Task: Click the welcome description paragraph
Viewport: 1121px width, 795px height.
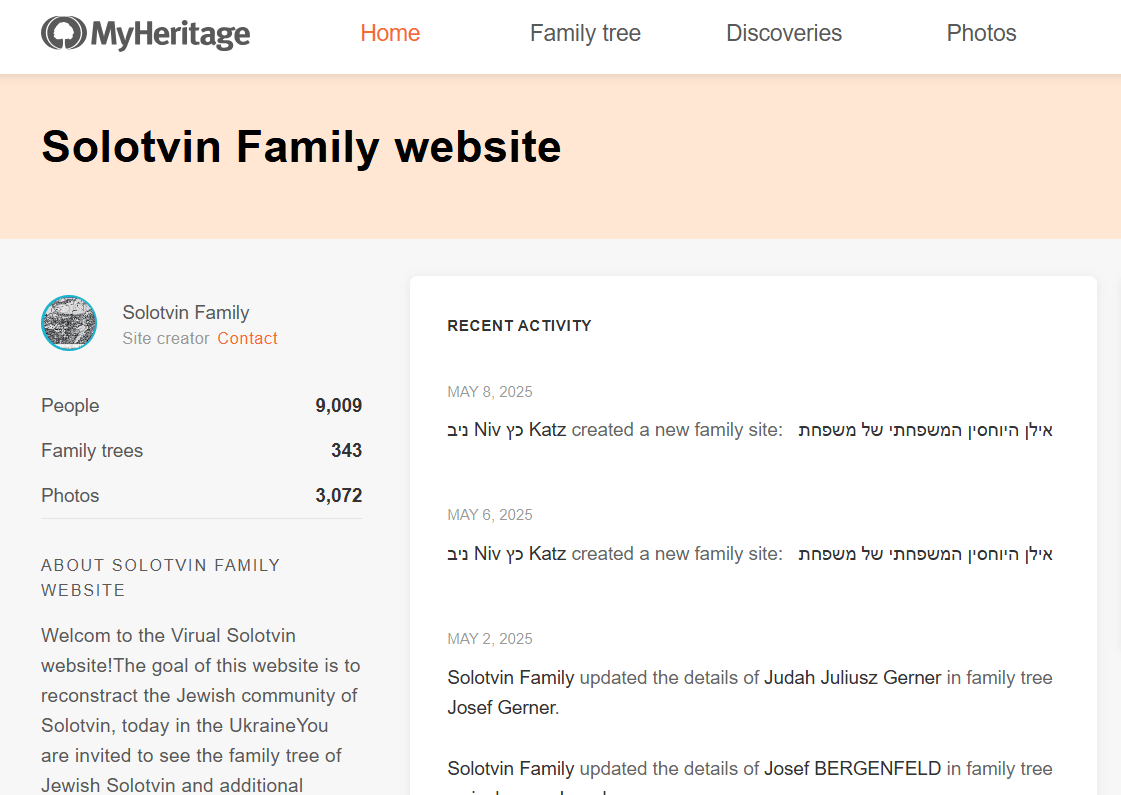Action: [201, 710]
